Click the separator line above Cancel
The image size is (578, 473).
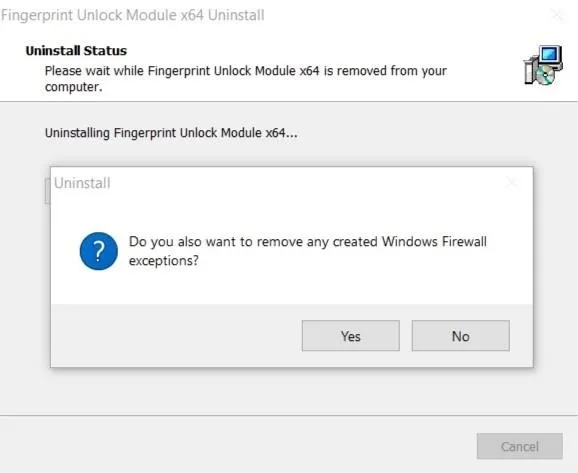tap(289, 415)
